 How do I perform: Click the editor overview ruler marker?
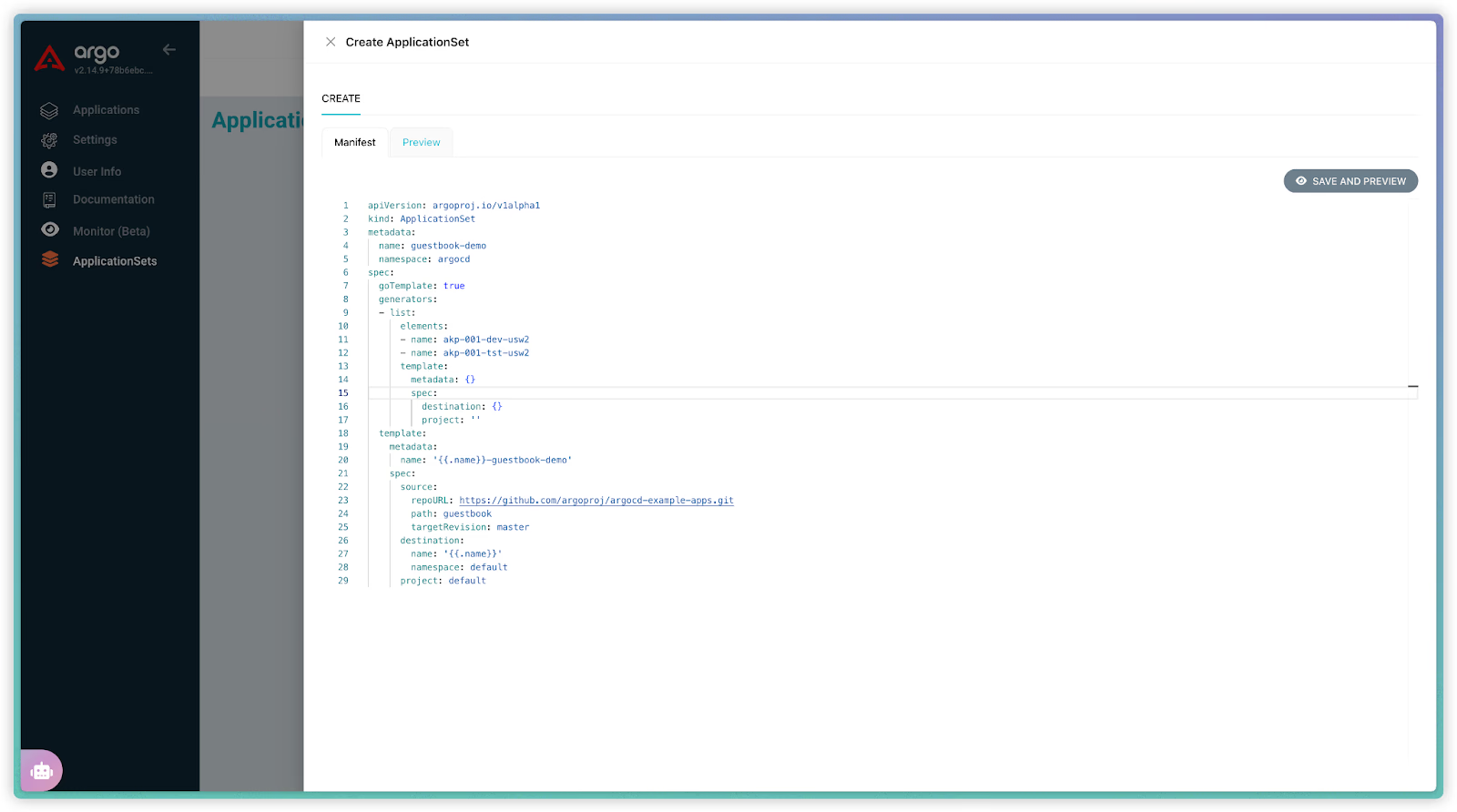(x=1412, y=387)
